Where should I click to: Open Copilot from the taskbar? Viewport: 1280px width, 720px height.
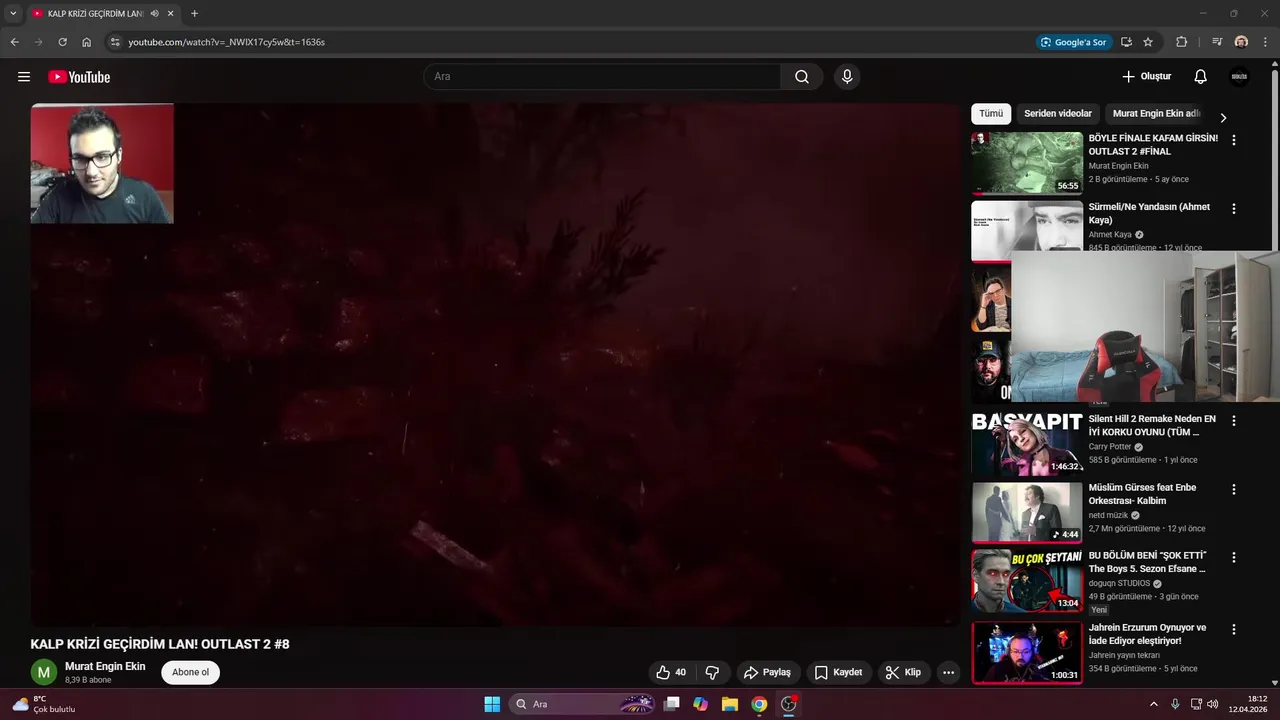point(701,704)
